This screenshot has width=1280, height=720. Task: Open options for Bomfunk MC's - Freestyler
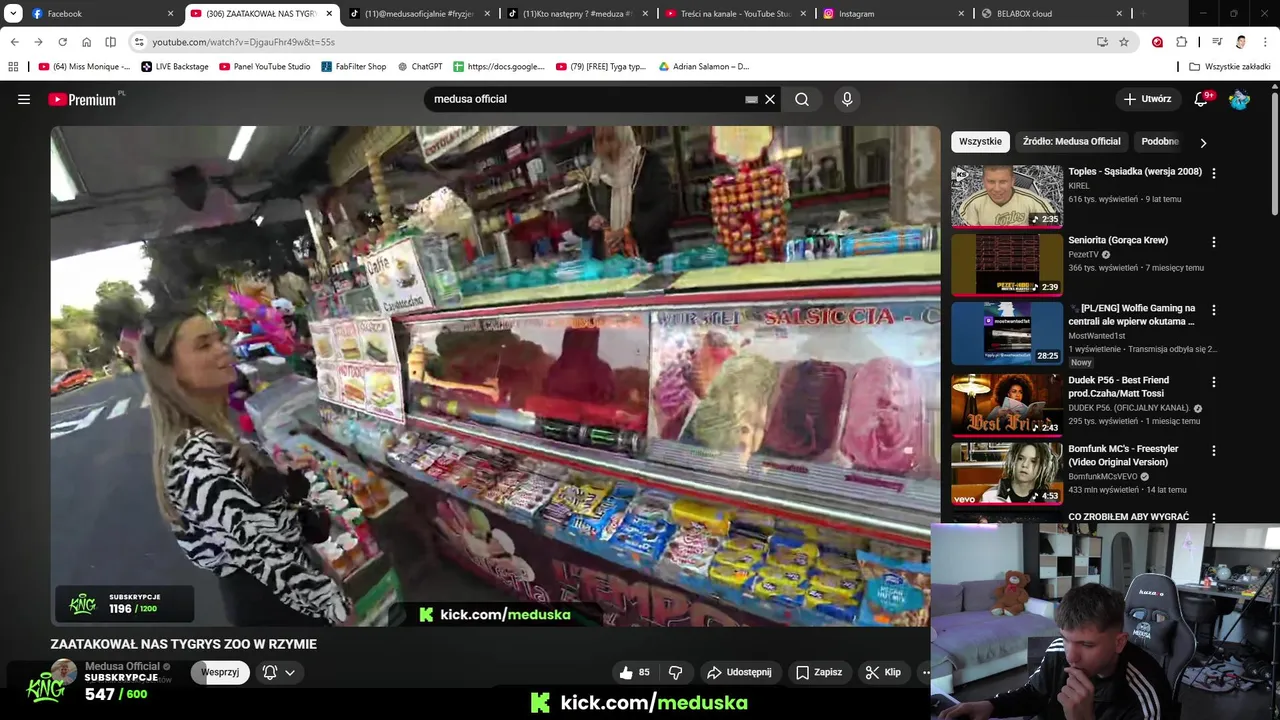coord(1214,450)
